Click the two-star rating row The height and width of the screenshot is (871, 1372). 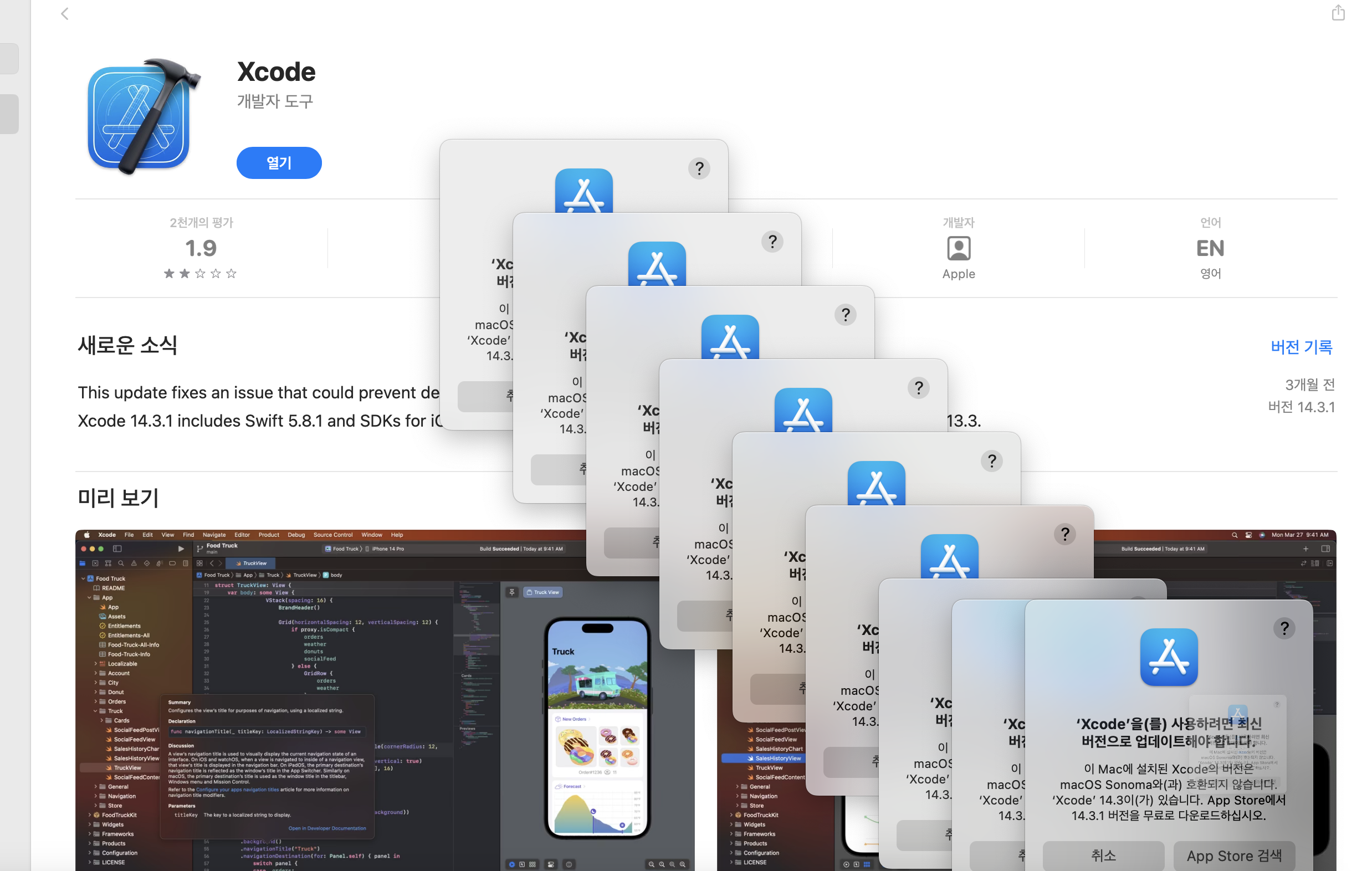tap(200, 273)
